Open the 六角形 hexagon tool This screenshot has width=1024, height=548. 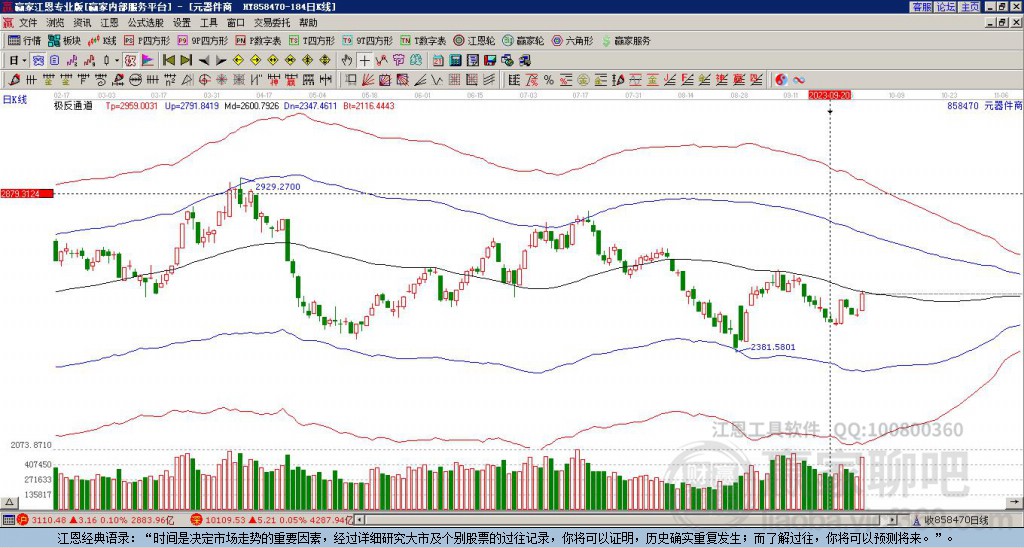573,40
